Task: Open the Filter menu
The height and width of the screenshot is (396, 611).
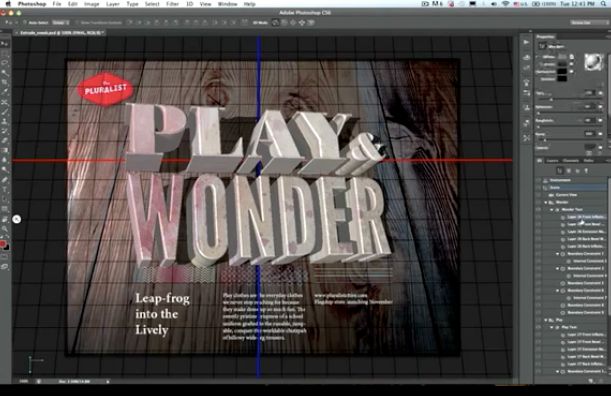Action: click(x=173, y=4)
